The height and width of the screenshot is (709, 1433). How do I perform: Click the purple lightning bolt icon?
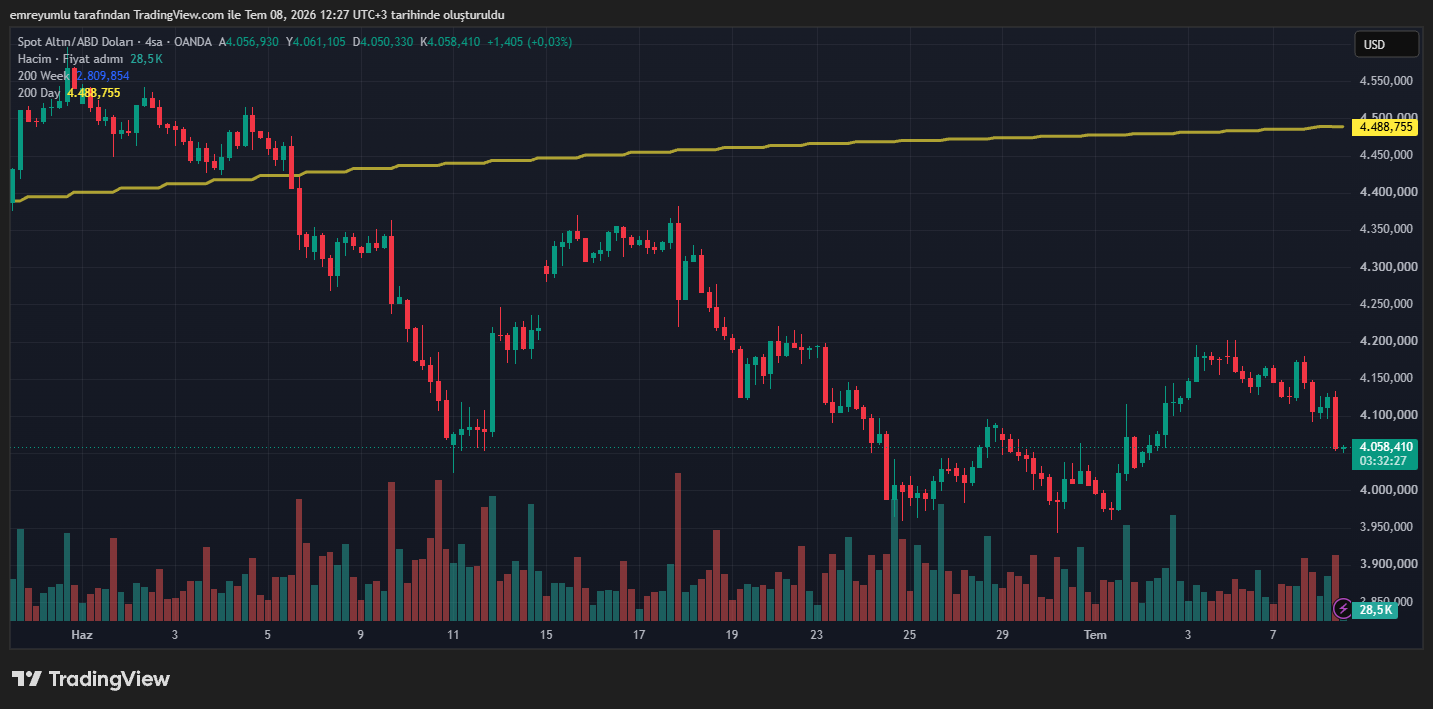[x=1343, y=607]
